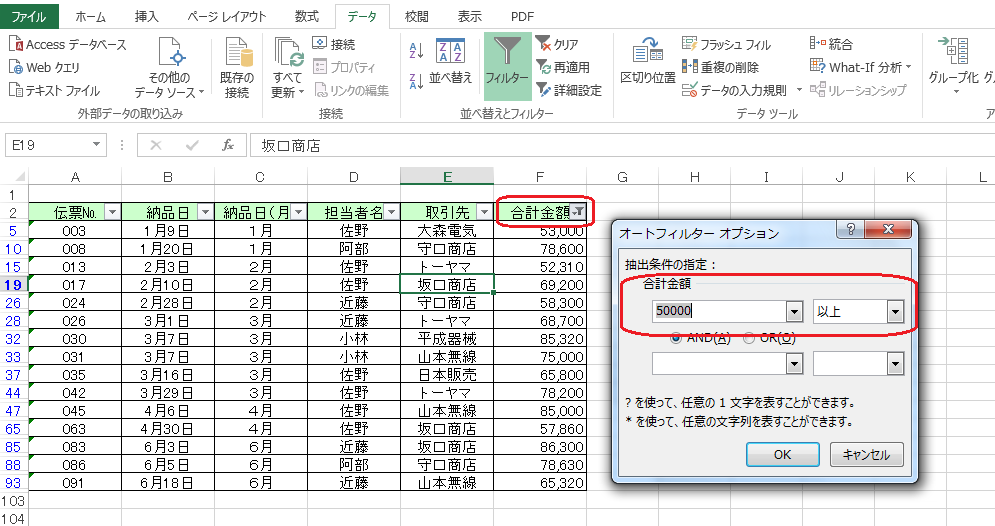Select cell with date 3月29日

[x=168, y=393]
